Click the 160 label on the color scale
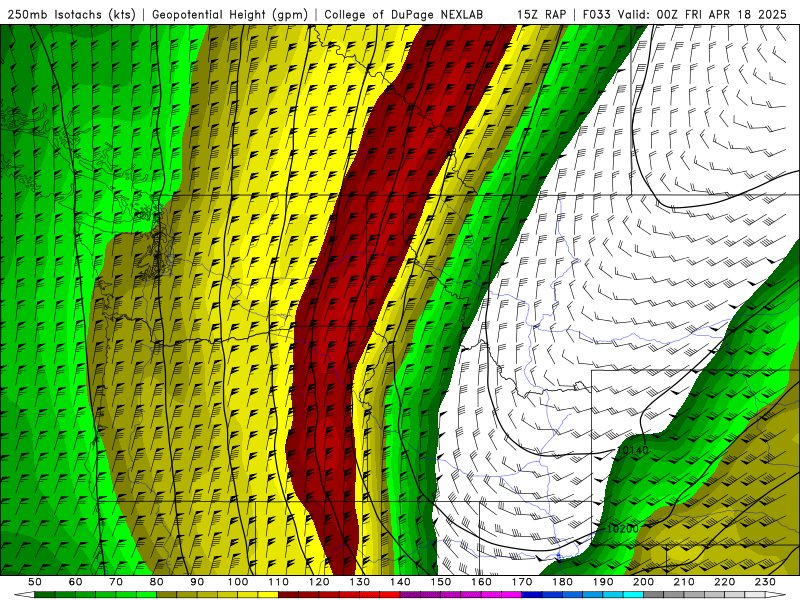Viewport: 800px width, 600px height. (x=481, y=582)
